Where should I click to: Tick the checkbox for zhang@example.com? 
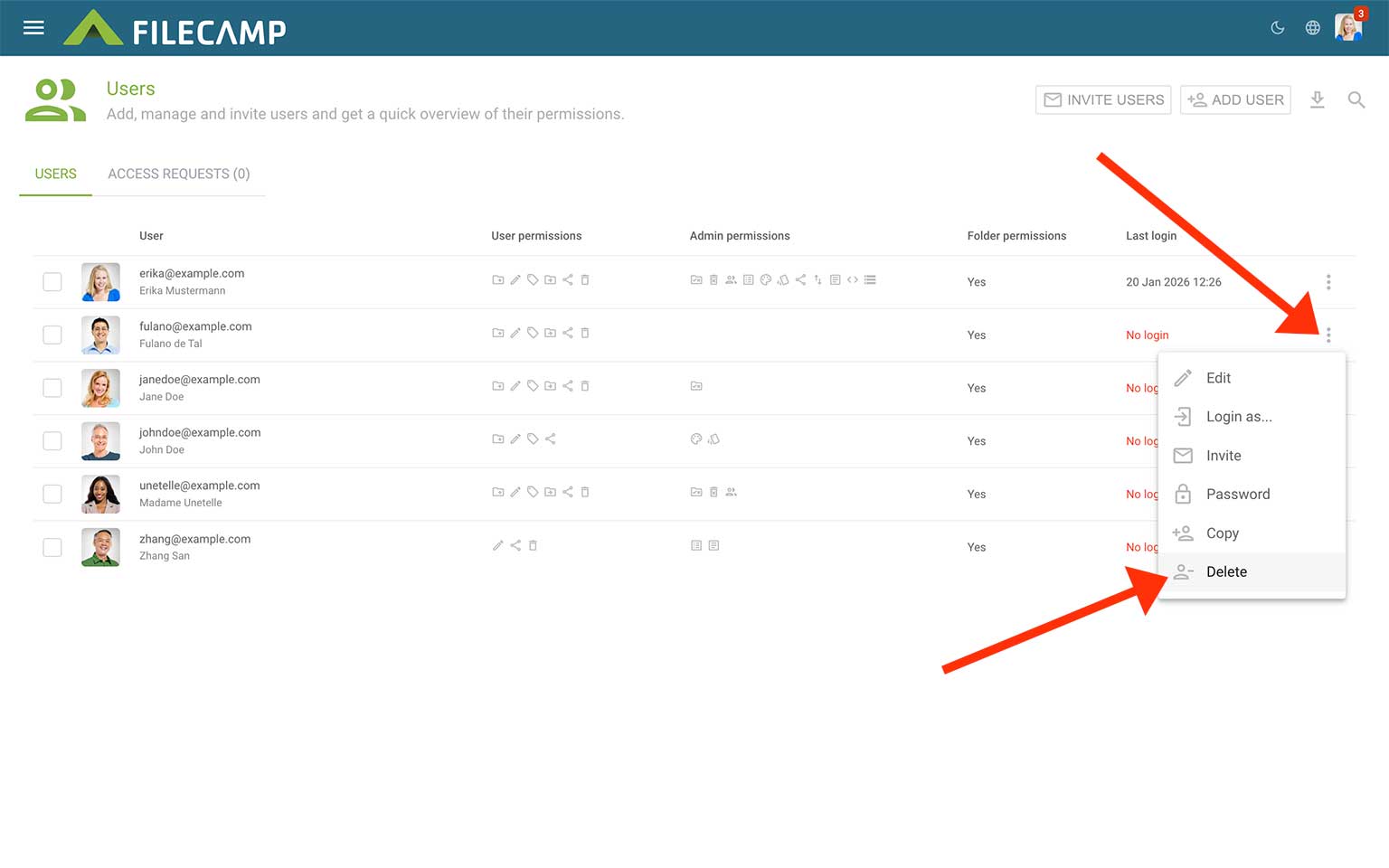pyautogui.click(x=52, y=547)
